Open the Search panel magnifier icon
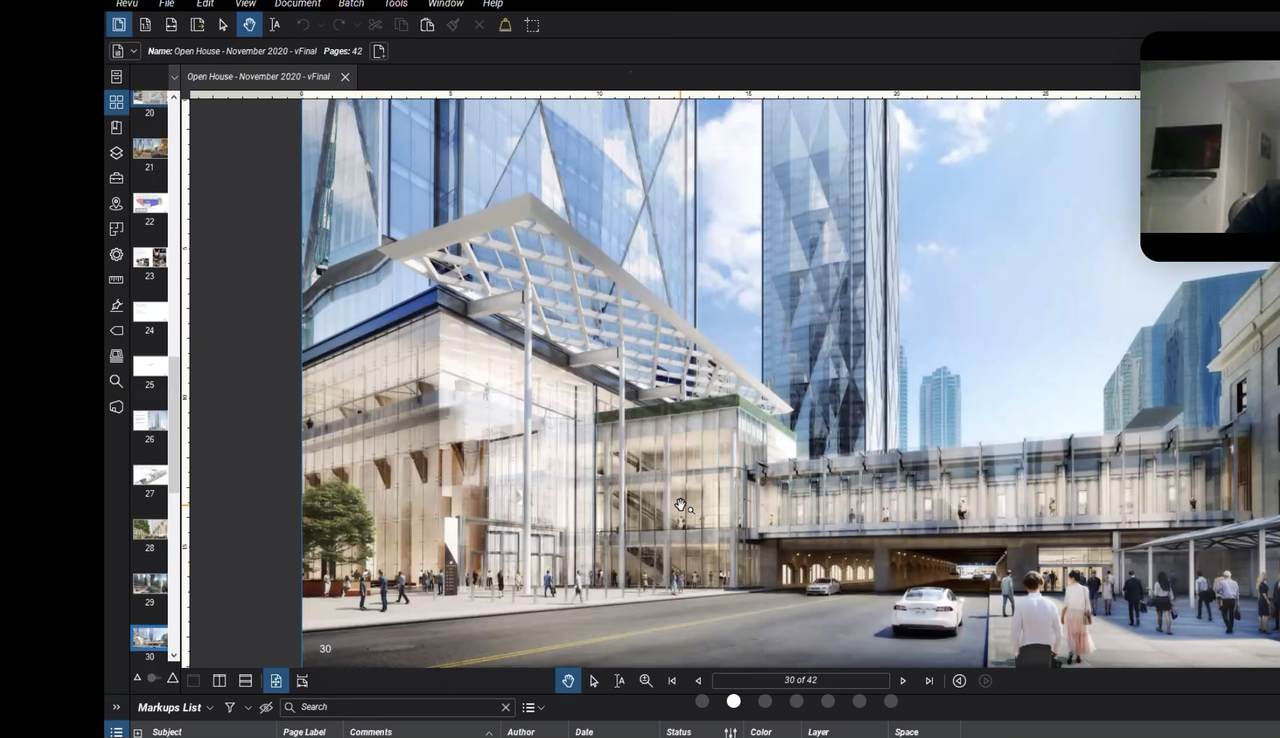 [116, 381]
